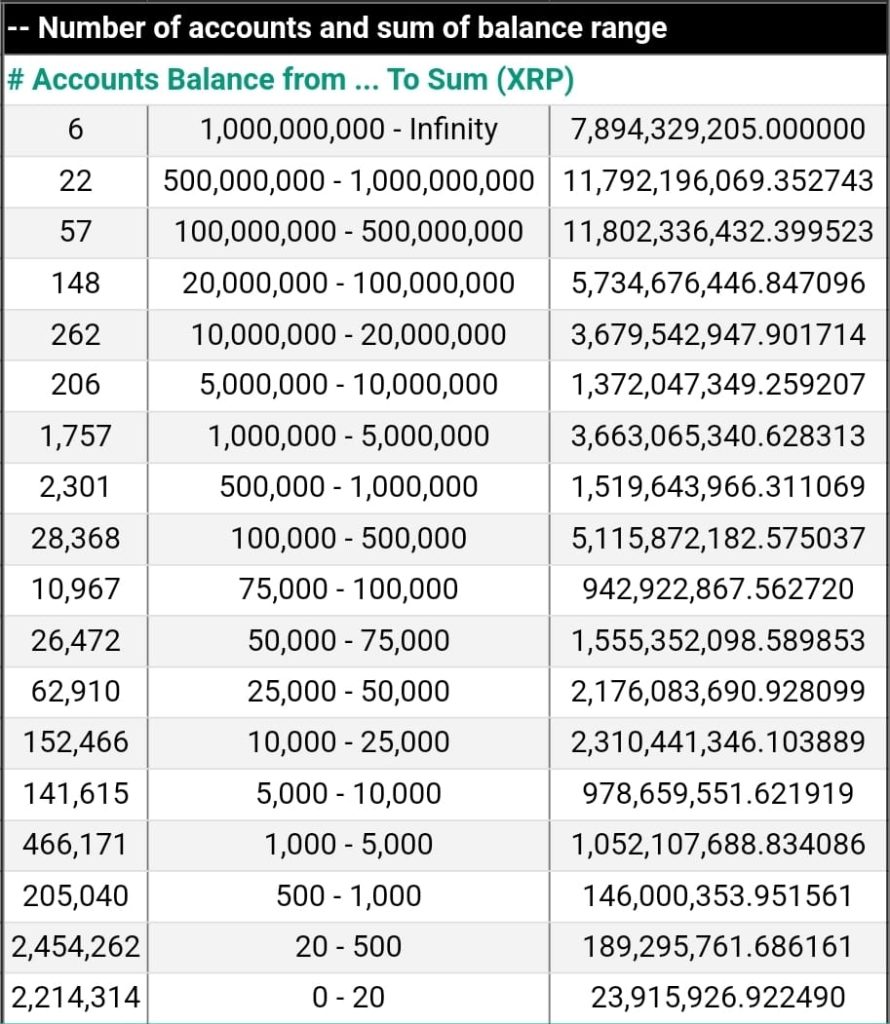Click the account count 262 cell
Screen dimensions: 890x1024
[75, 334]
